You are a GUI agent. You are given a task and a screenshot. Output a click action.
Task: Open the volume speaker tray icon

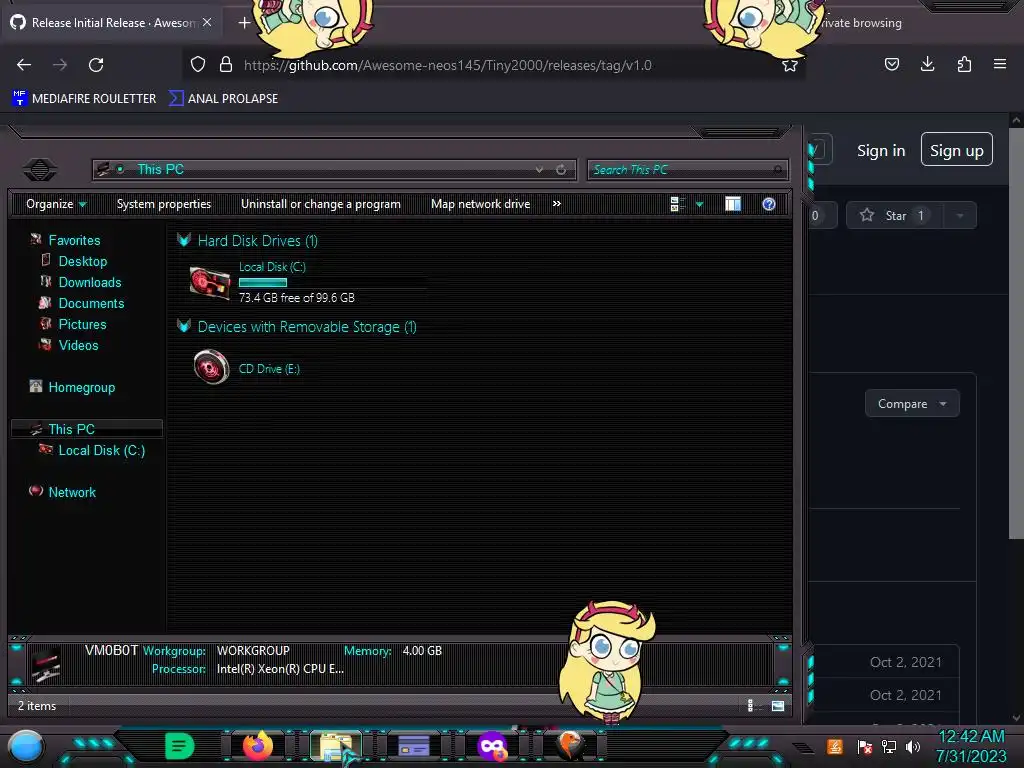913,746
